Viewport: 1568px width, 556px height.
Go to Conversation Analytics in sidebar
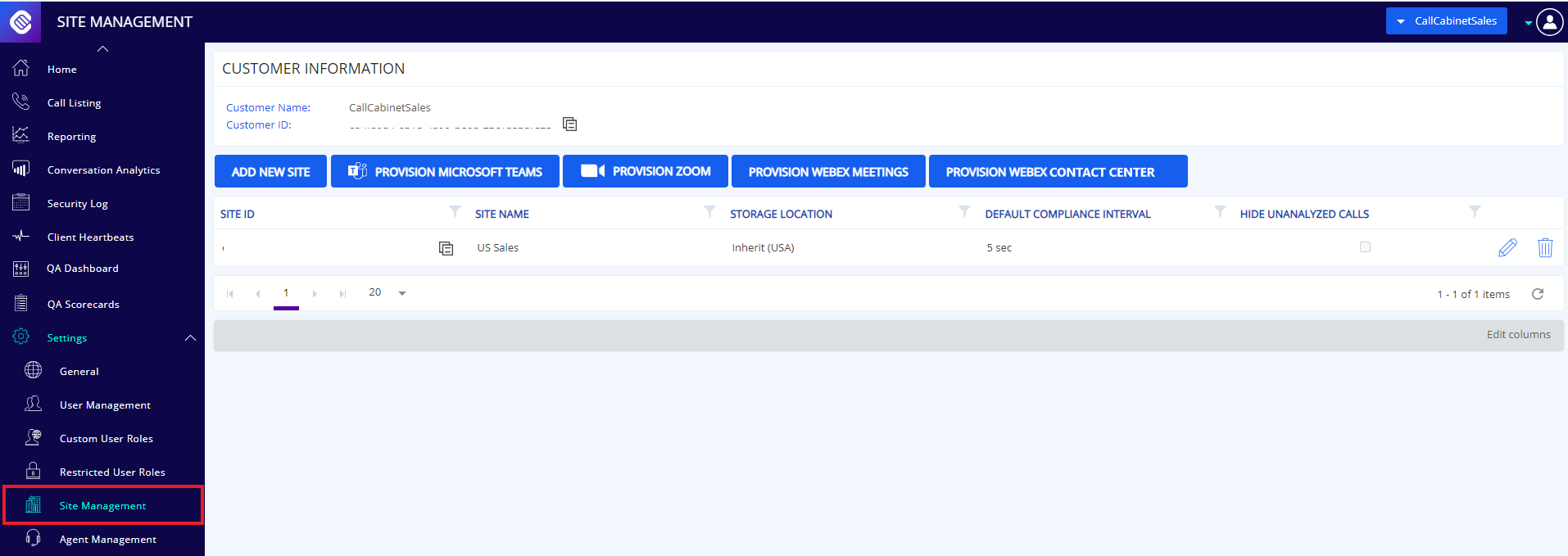point(103,170)
